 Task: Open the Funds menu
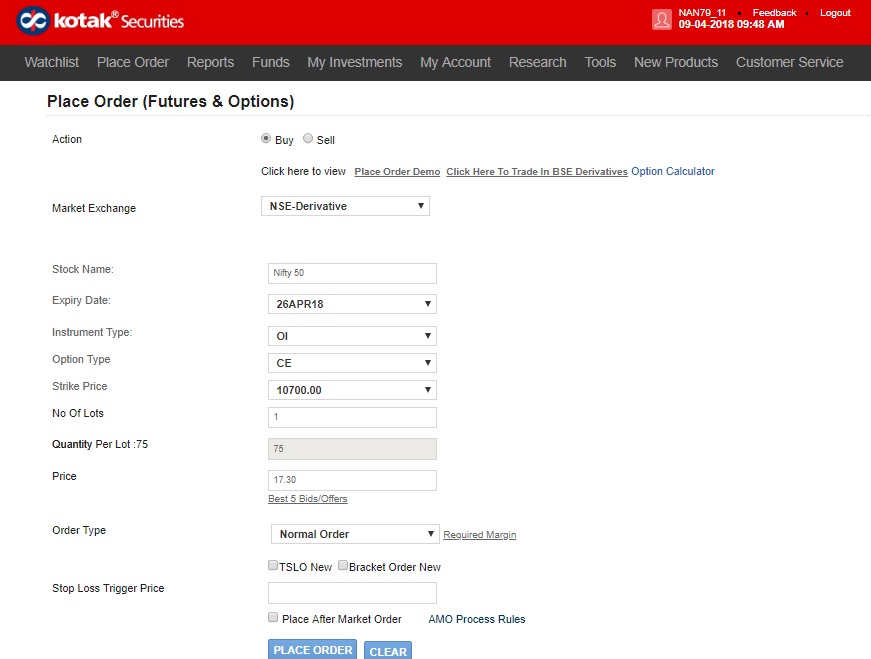pyautogui.click(x=271, y=62)
